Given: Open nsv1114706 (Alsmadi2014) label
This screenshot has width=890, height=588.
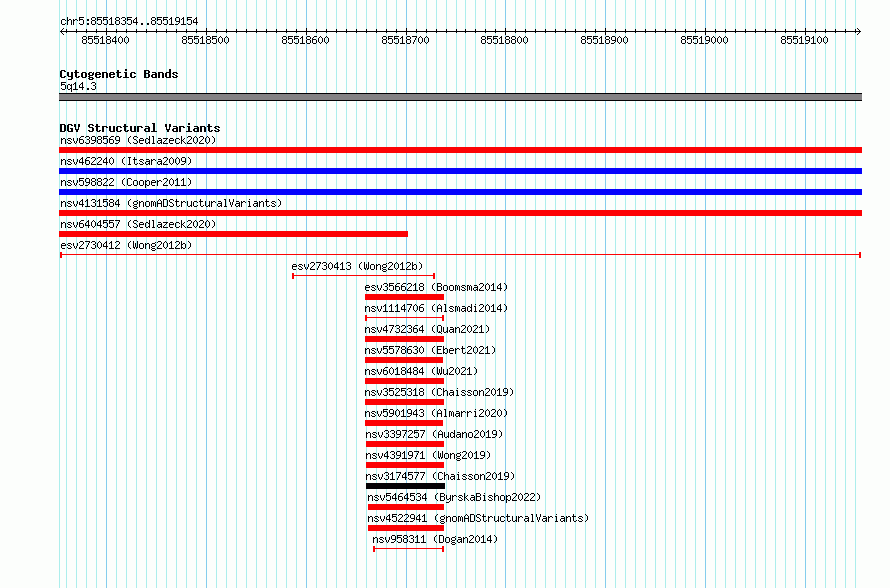Looking at the screenshot, I should 436,308.
